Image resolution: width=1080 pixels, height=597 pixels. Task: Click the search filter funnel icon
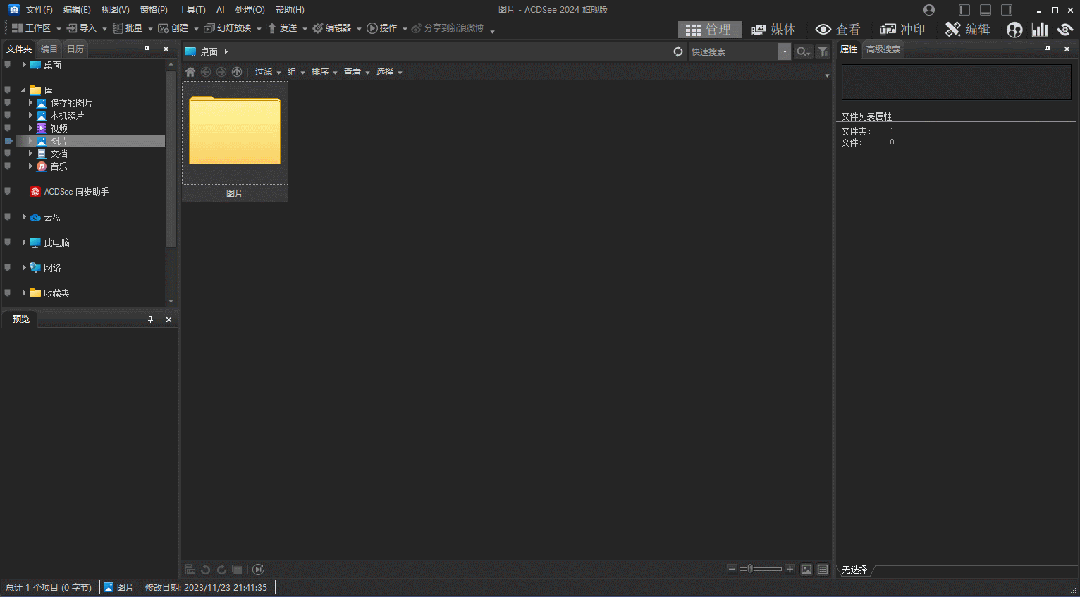[x=822, y=52]
